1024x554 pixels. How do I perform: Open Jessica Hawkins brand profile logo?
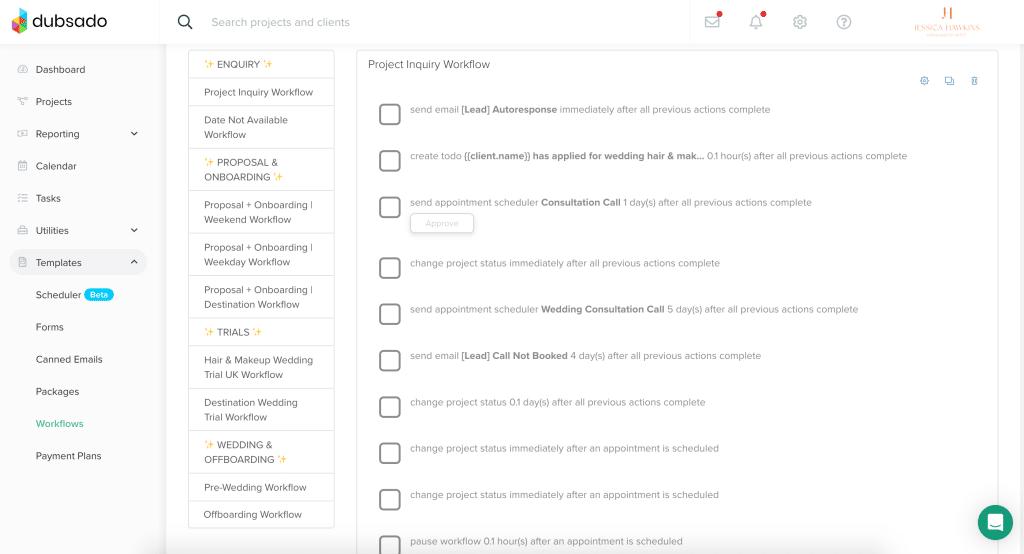(x=946, y=22)
